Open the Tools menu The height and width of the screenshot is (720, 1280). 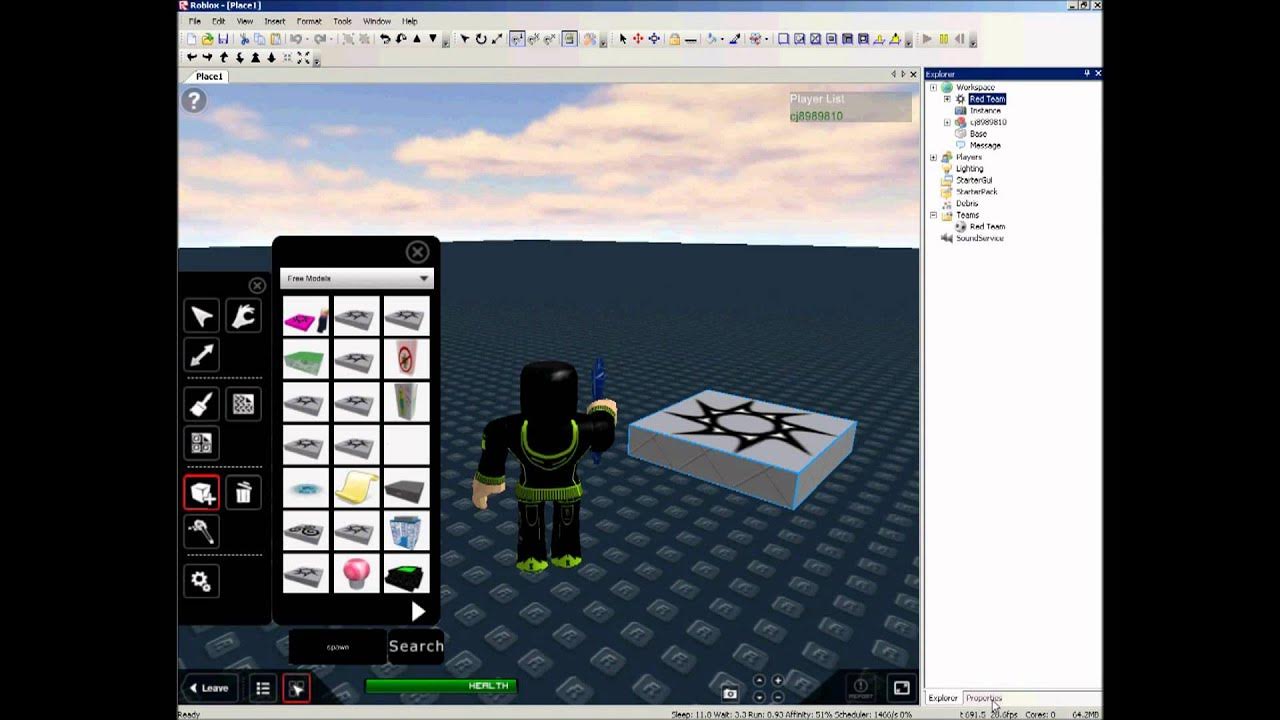(342, 21)
